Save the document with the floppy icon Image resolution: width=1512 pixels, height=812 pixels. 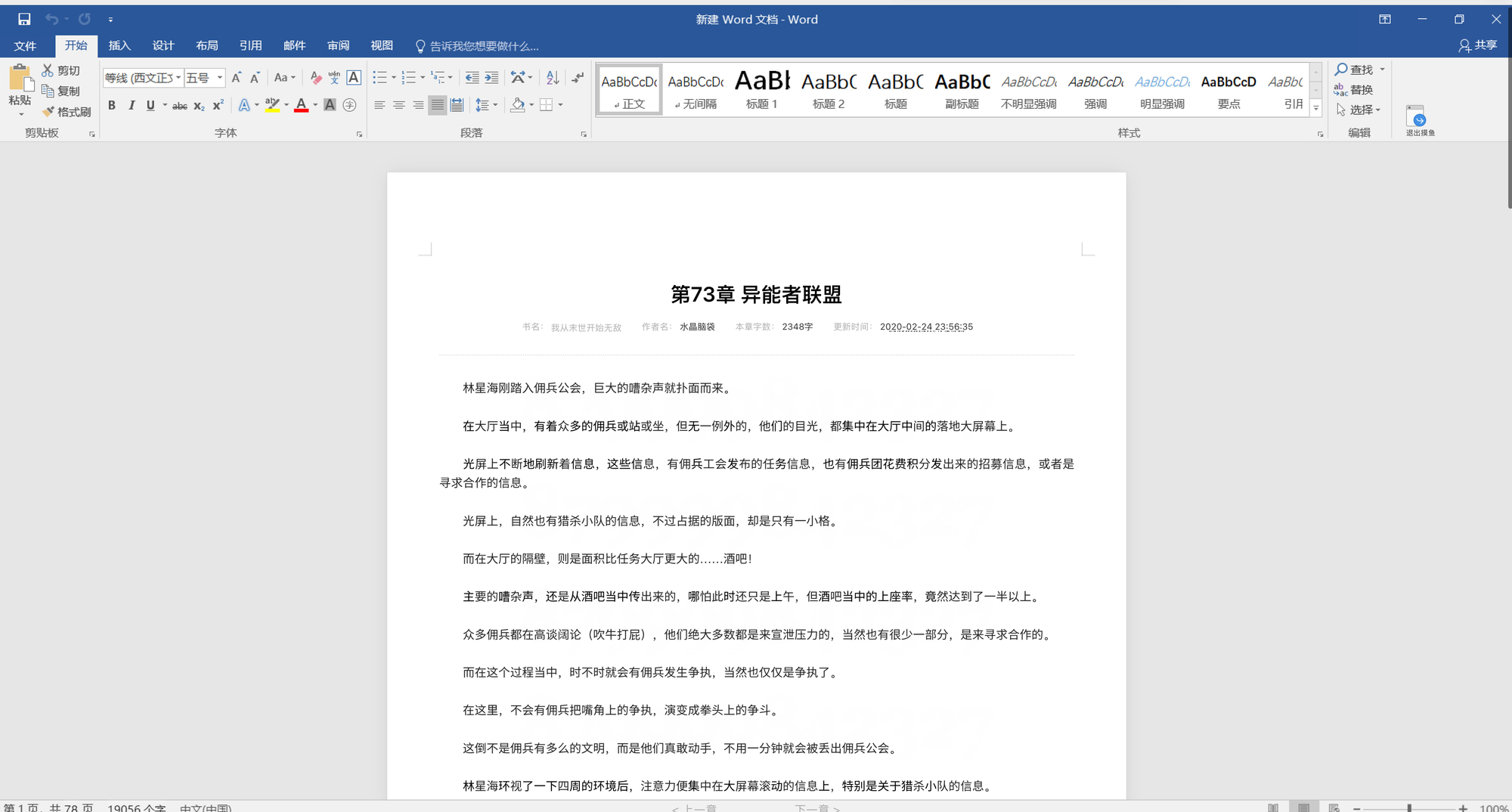pyautogui.click(x=24, y=19)
